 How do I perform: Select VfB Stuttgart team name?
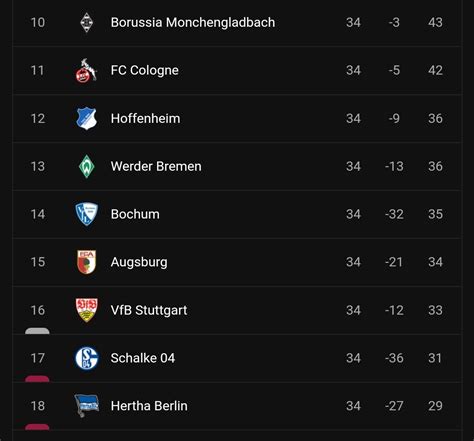(149, 310)
